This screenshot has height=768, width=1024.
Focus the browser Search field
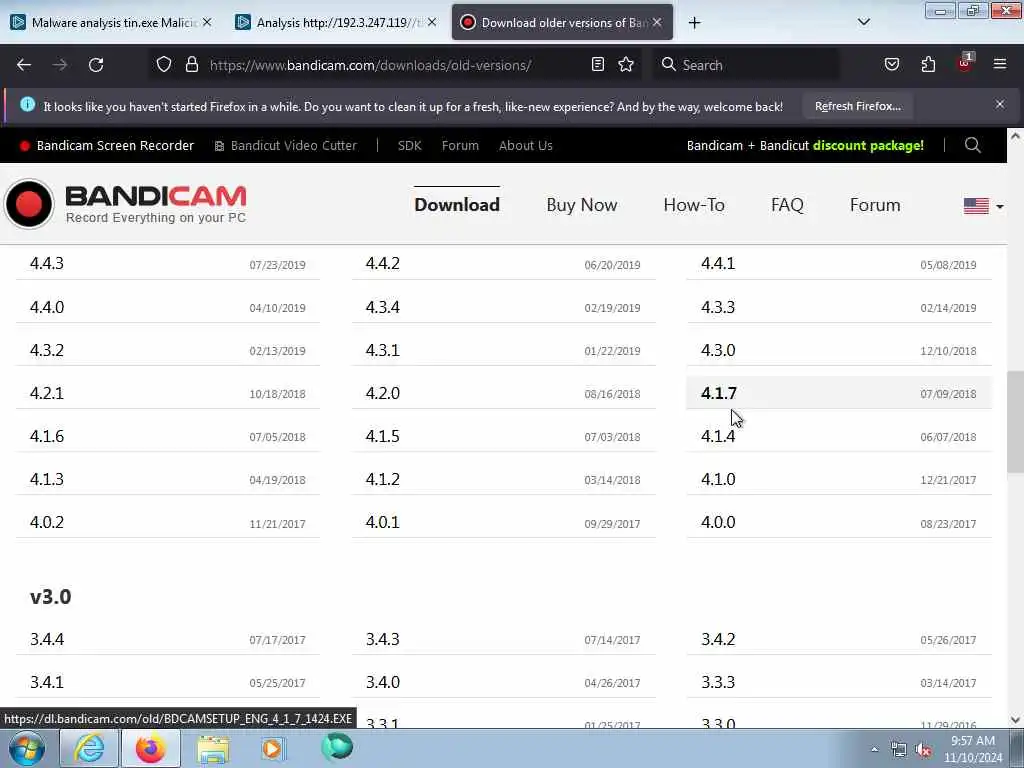(x=746, y=65)
